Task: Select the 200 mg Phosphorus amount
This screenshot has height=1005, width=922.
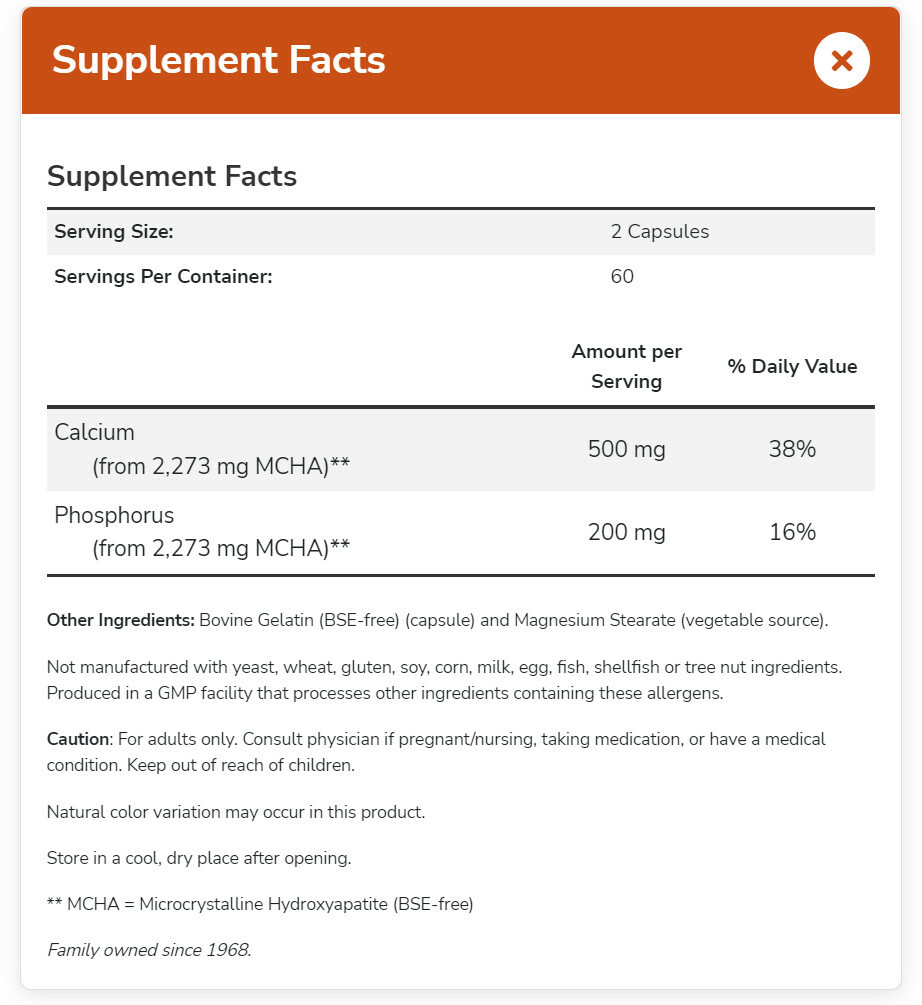Action: (x=626, y=532)
